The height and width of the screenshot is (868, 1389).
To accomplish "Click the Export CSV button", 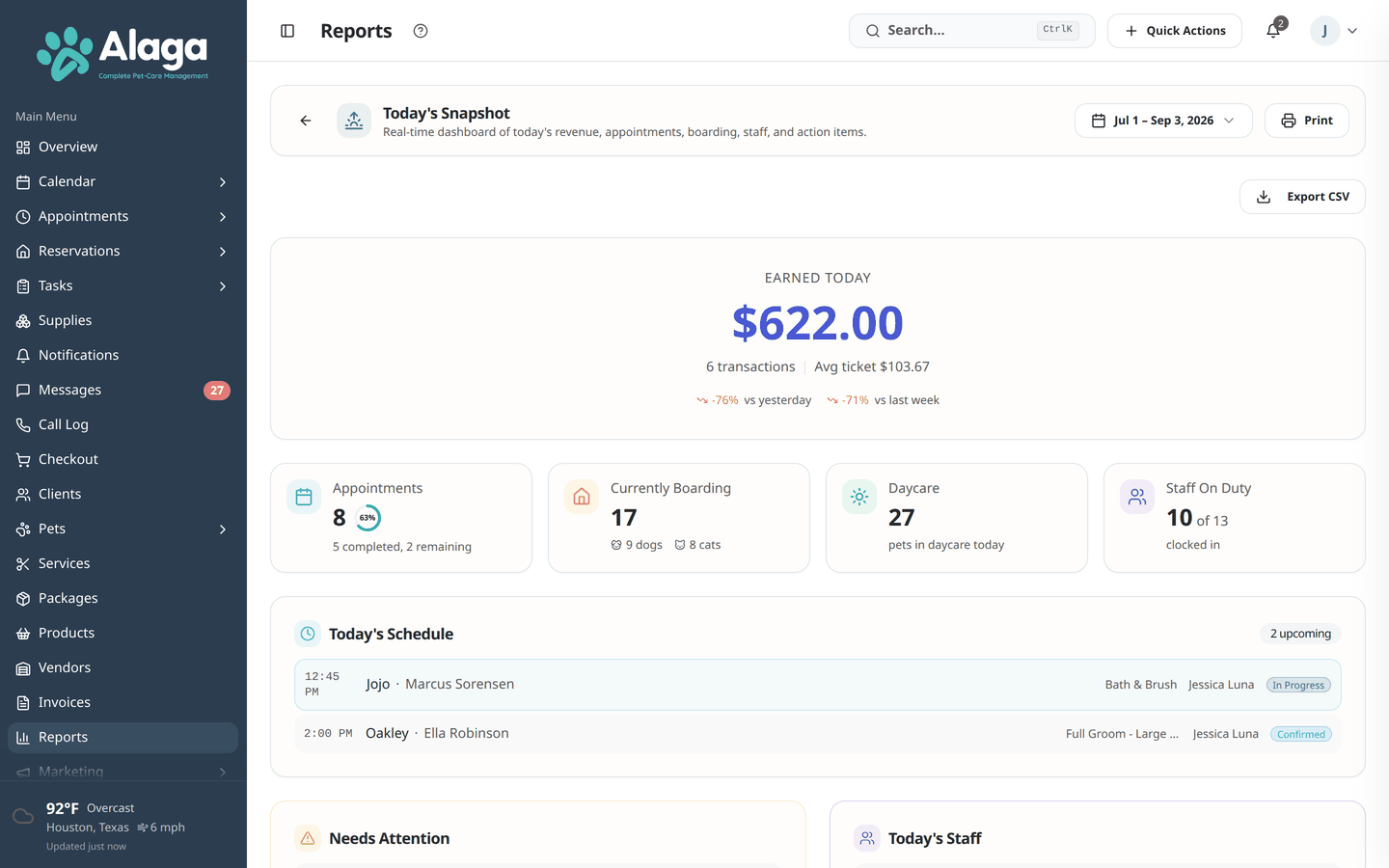I will [x=1302, y=197].
